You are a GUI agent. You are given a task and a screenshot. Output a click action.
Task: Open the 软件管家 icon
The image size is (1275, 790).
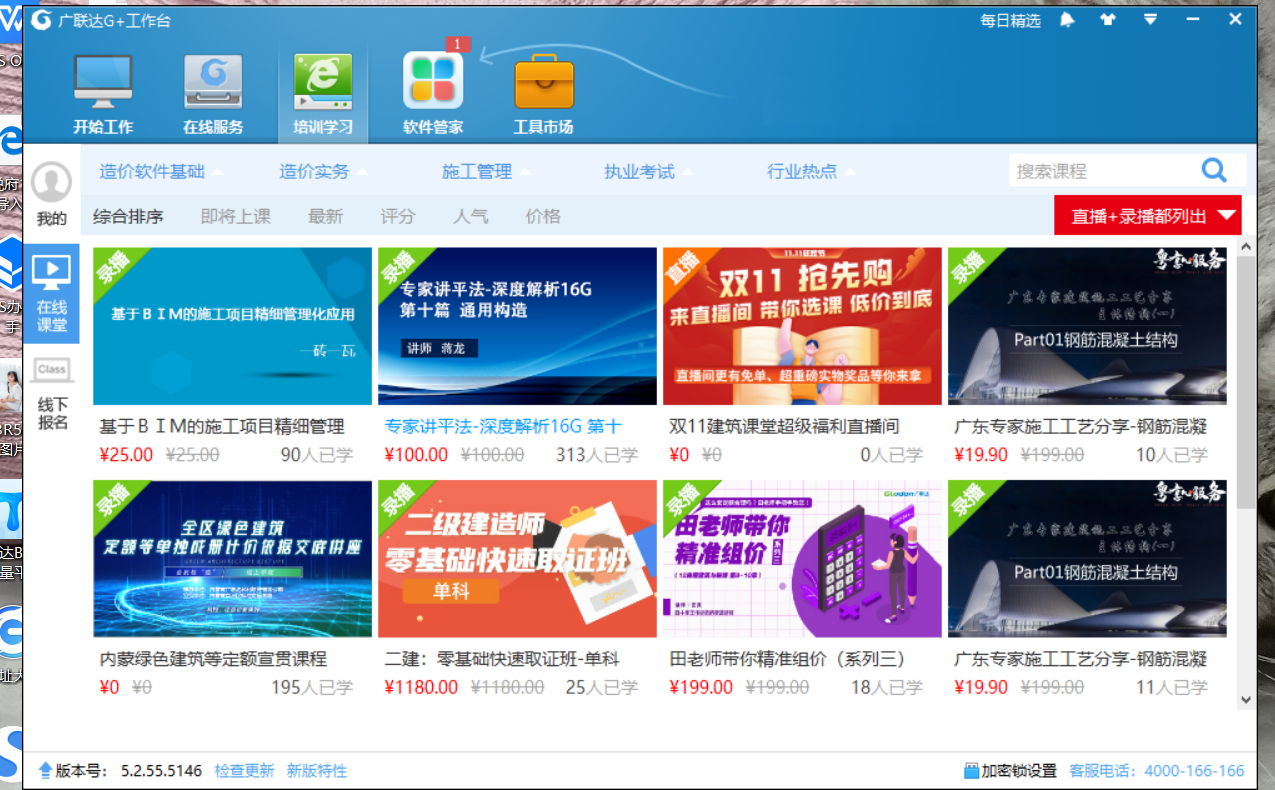[x=433, y=80]
